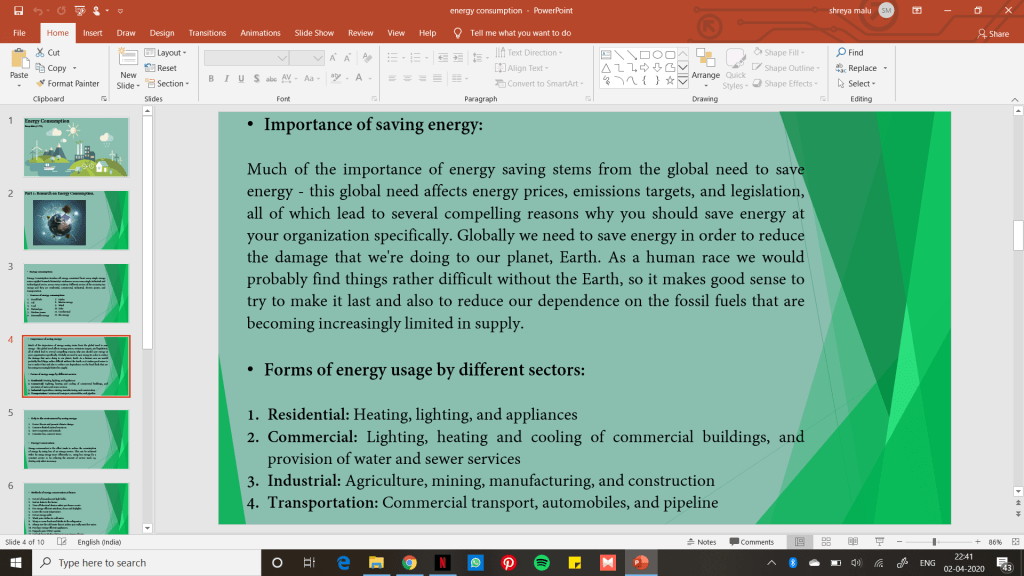The image size is (1024, 576).
Task: Switch to the Slide Show tab
Action: click(310, 33)
